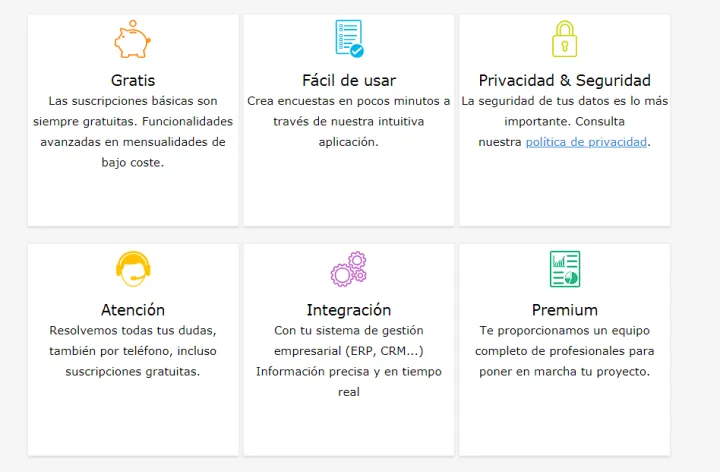Click the yellow-green padlock icon
The image size is (720, 472).
click(x=564, y=40)
